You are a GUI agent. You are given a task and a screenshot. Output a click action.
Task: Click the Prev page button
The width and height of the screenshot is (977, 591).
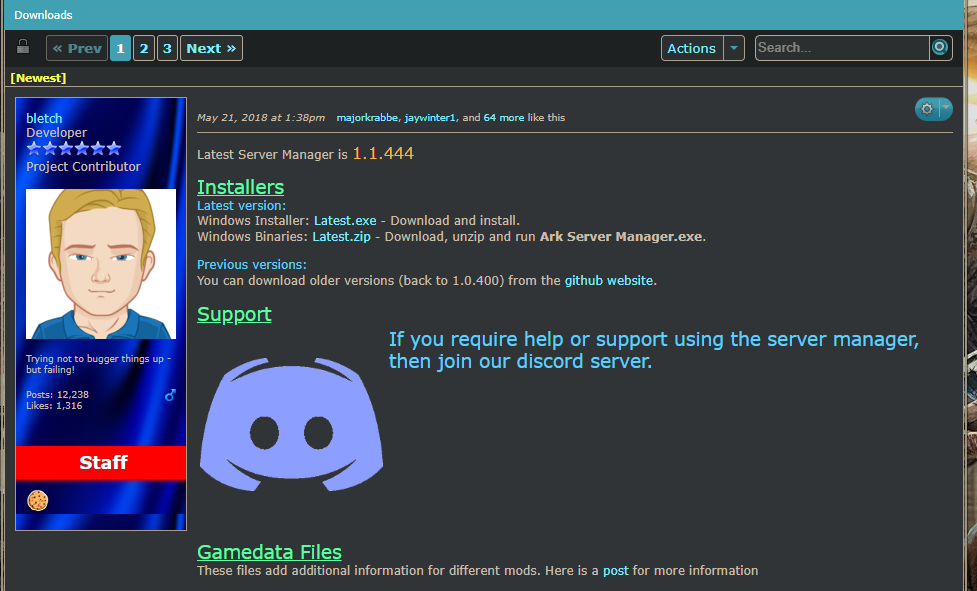pos(77,48)
